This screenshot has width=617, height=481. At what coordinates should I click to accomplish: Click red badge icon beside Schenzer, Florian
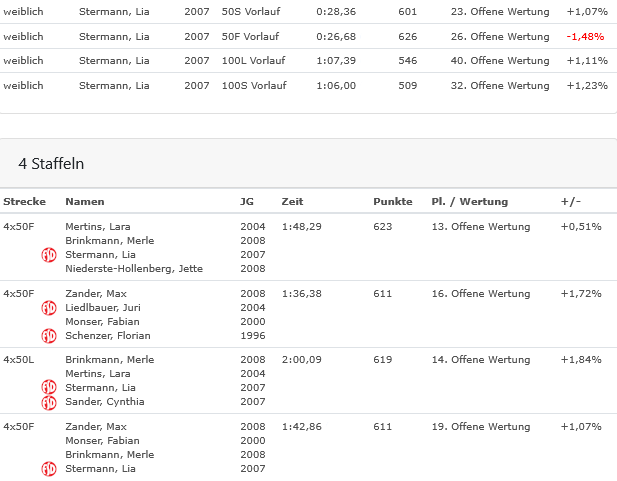pyautogui.click(x=48, y=336)
